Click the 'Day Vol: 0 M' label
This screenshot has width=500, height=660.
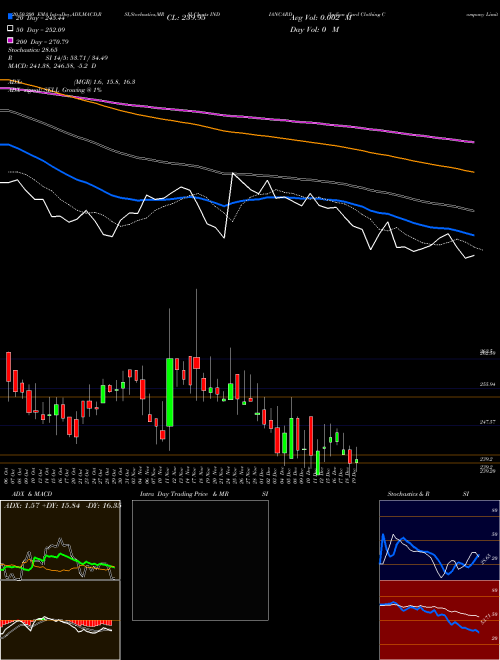314,30
